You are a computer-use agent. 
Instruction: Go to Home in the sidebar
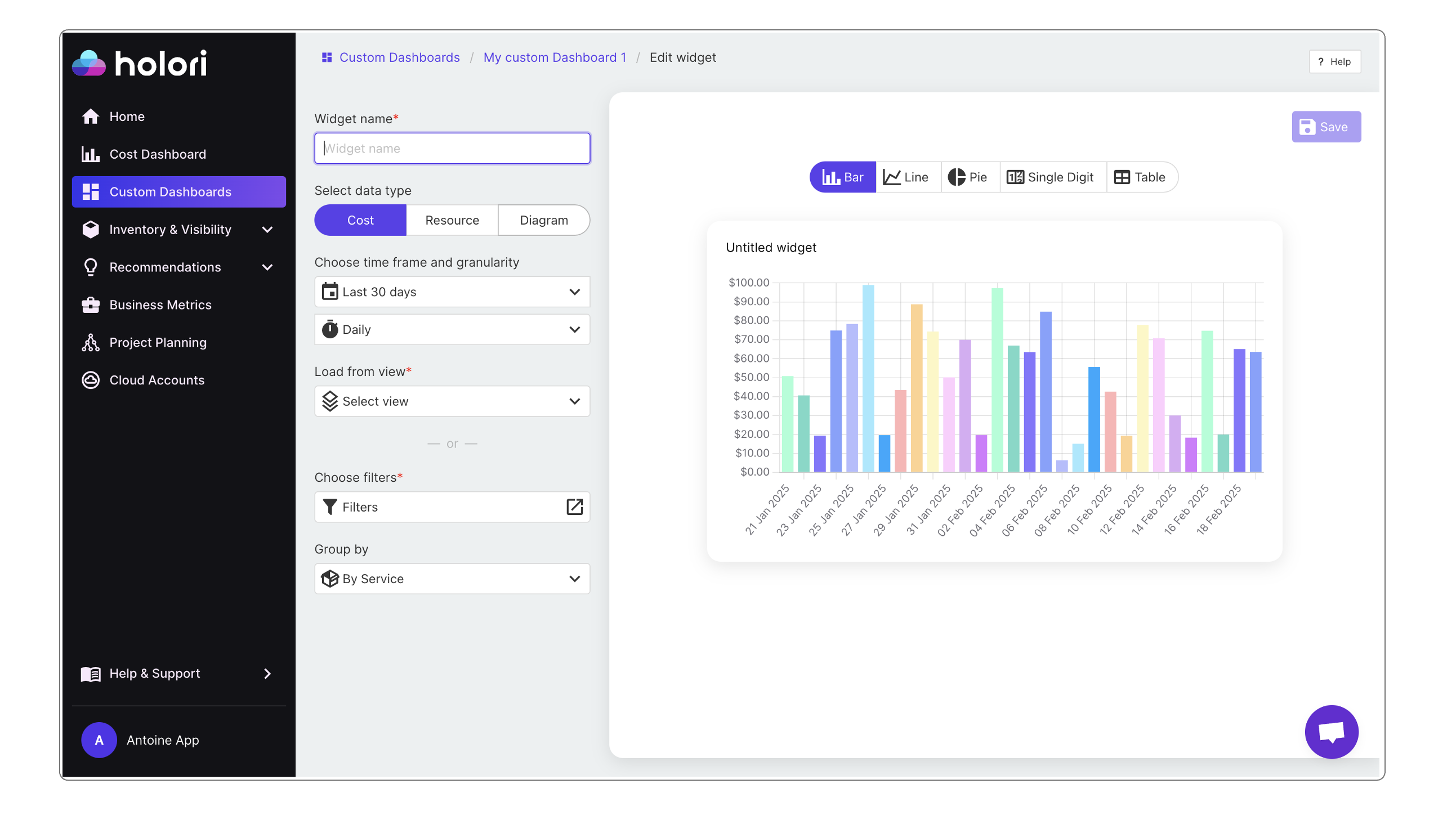click(x=127, y=117)
